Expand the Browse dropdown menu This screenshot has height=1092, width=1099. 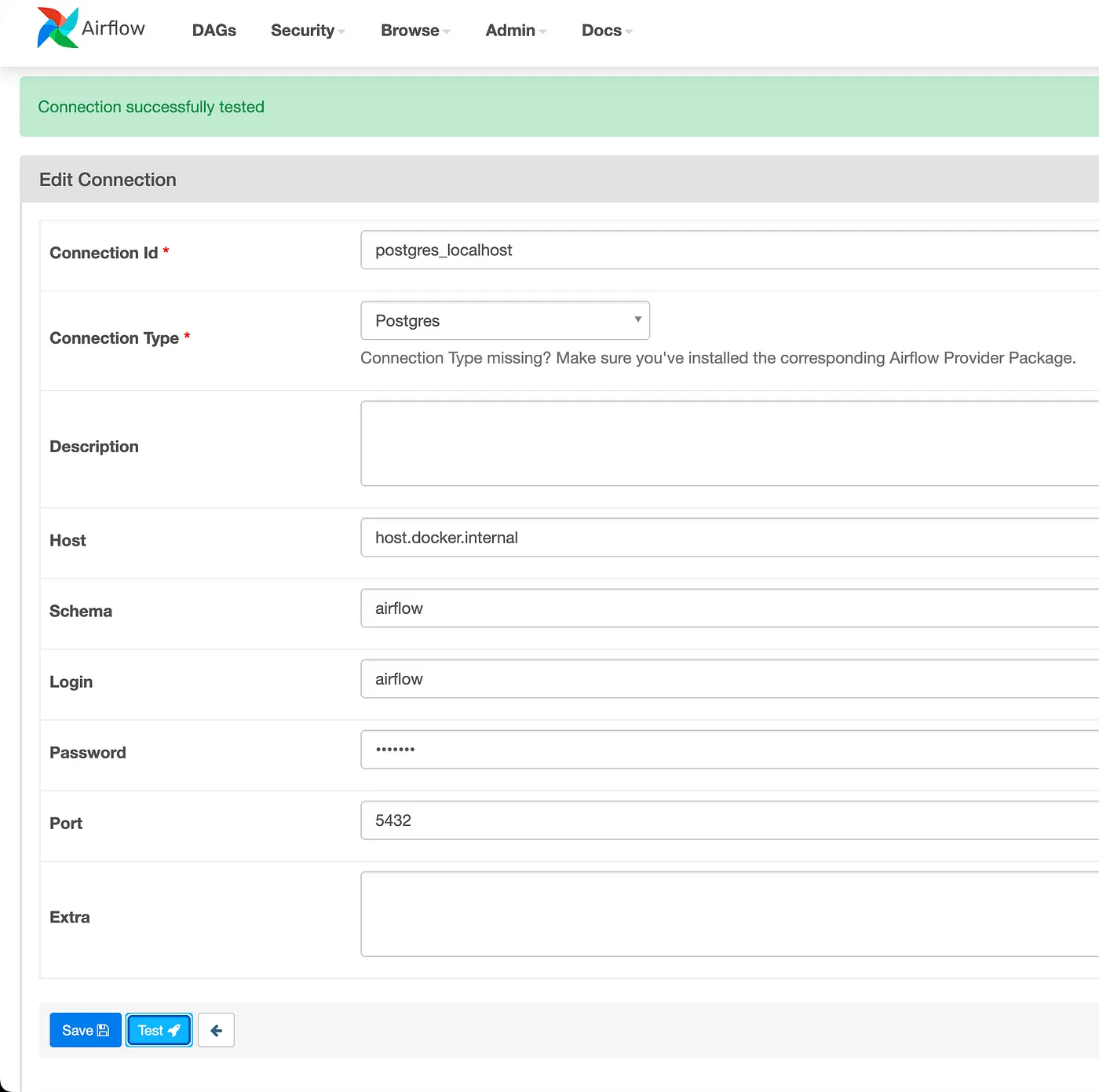tap(415, 31)
